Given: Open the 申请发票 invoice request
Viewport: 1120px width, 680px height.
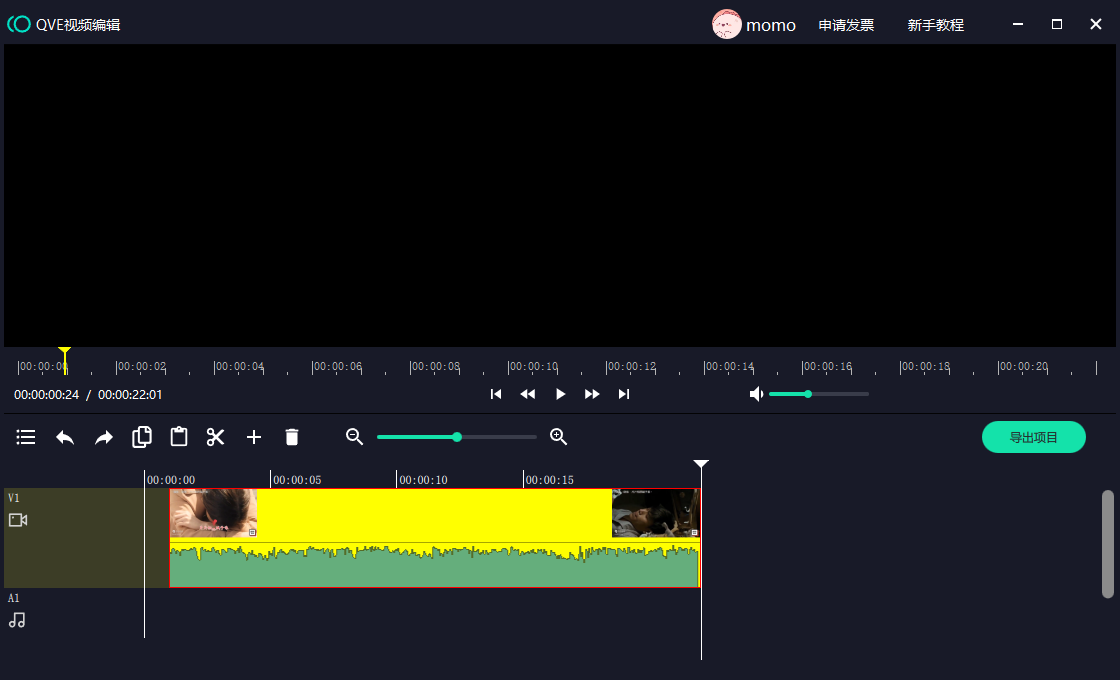Looking at the screenshot, I should [846, 25].
